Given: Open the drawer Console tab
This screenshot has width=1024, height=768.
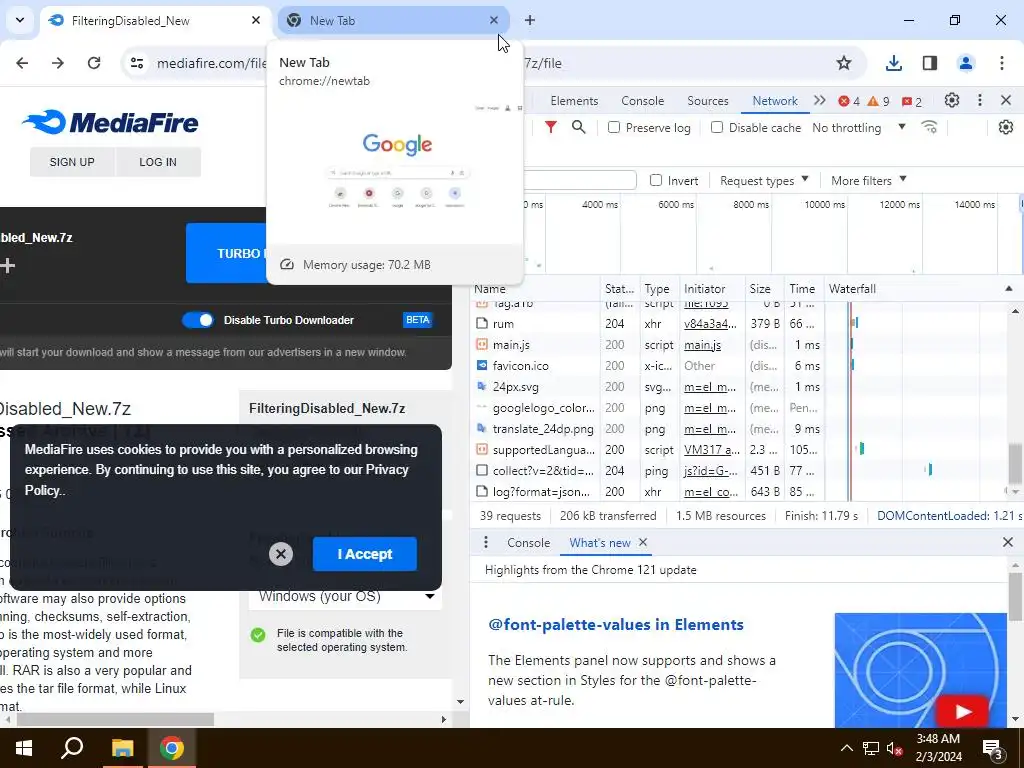Looking at the screenshot, I should pos(528,543).
